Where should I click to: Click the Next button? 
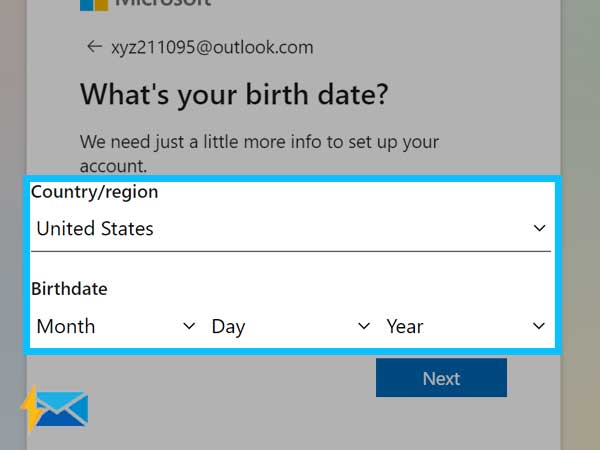[x=441, y=378]
